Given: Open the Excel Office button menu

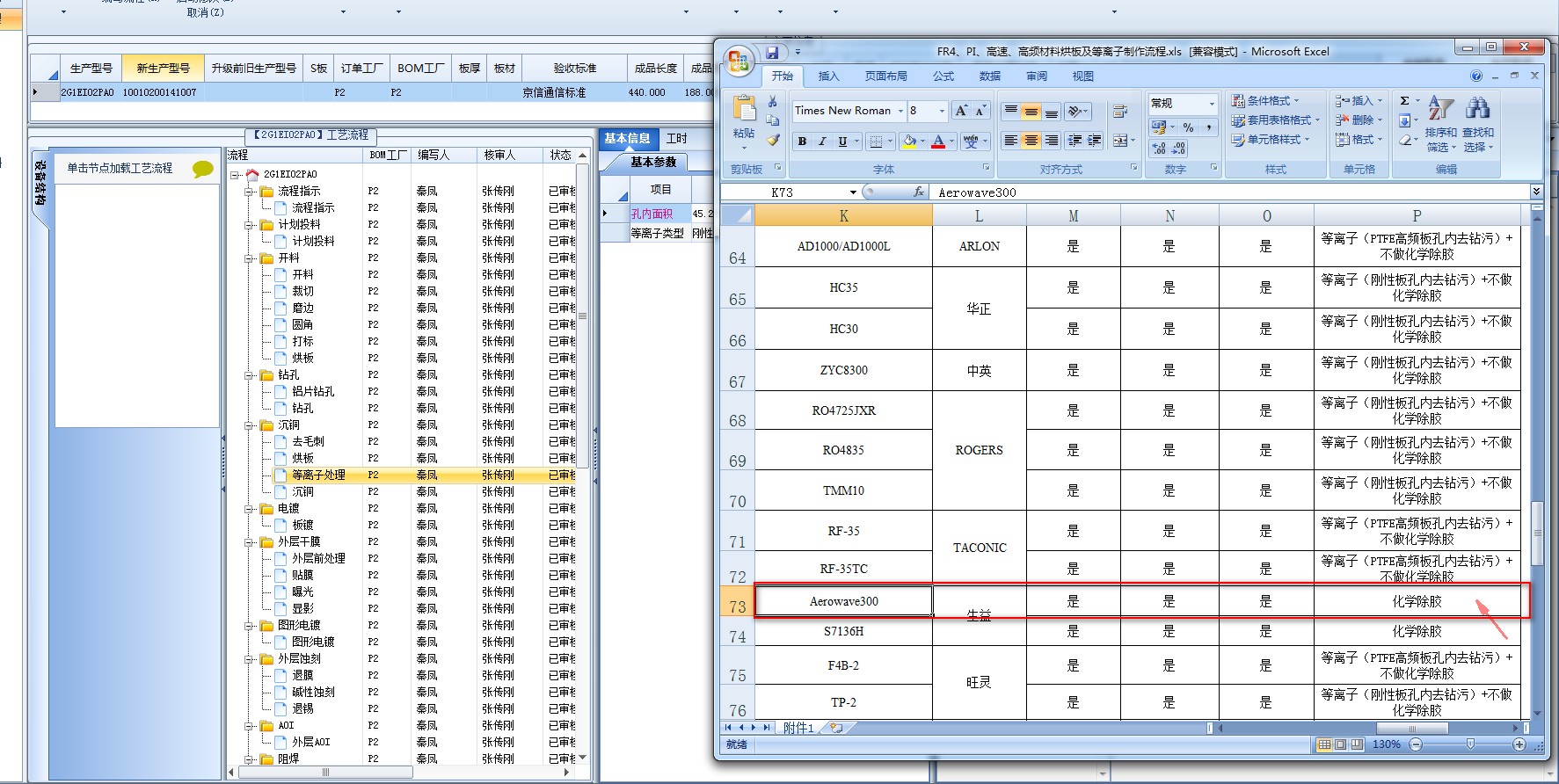Looking at the screenshot, I should 738,62.
